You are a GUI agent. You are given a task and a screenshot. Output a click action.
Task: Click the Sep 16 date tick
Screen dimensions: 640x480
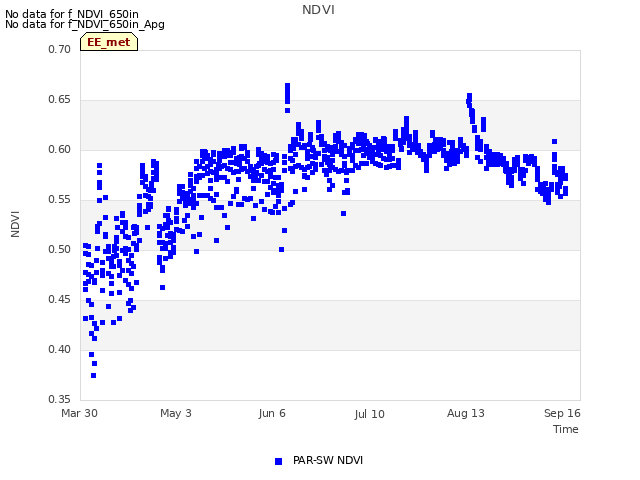(562, 413)
